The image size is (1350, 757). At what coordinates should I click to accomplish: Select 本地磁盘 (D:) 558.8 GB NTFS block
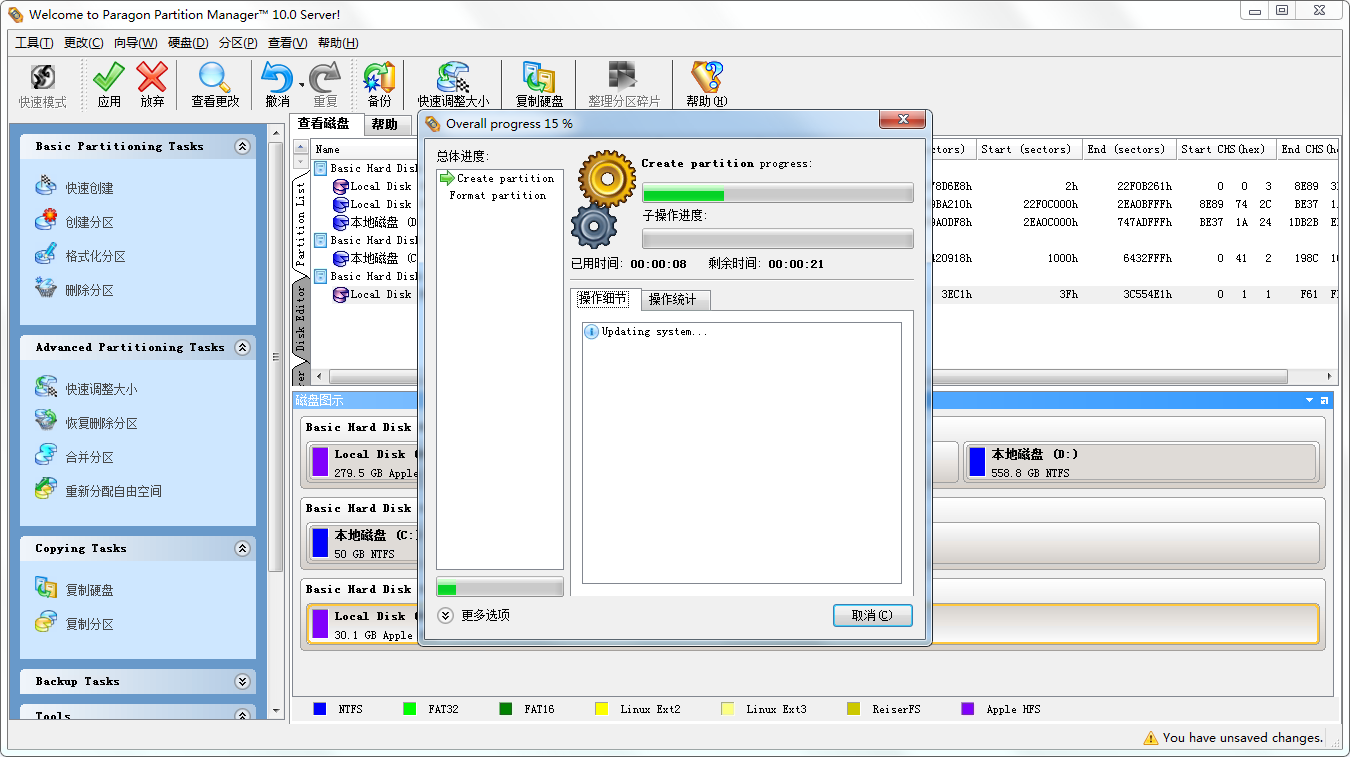1140,463
